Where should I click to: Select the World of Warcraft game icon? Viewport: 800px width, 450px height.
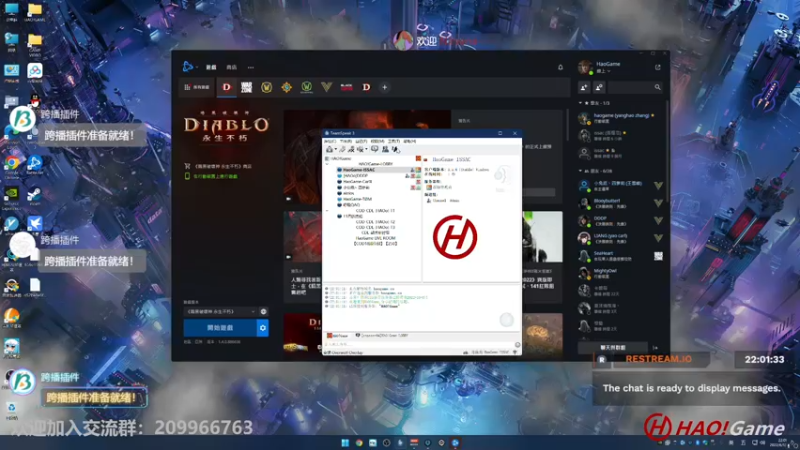click(266, 87)
